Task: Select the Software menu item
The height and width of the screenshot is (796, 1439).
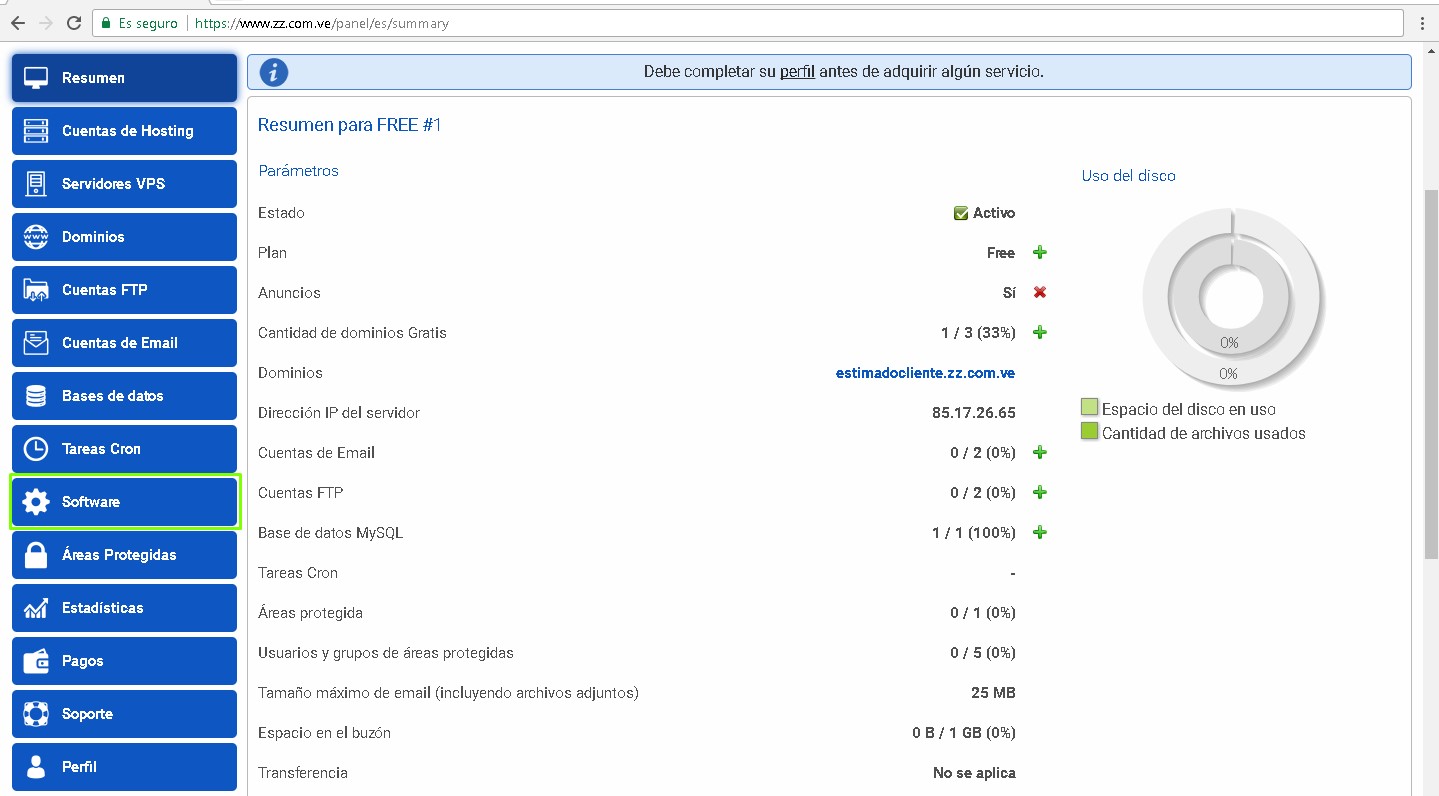Action: tap(124, 502)
